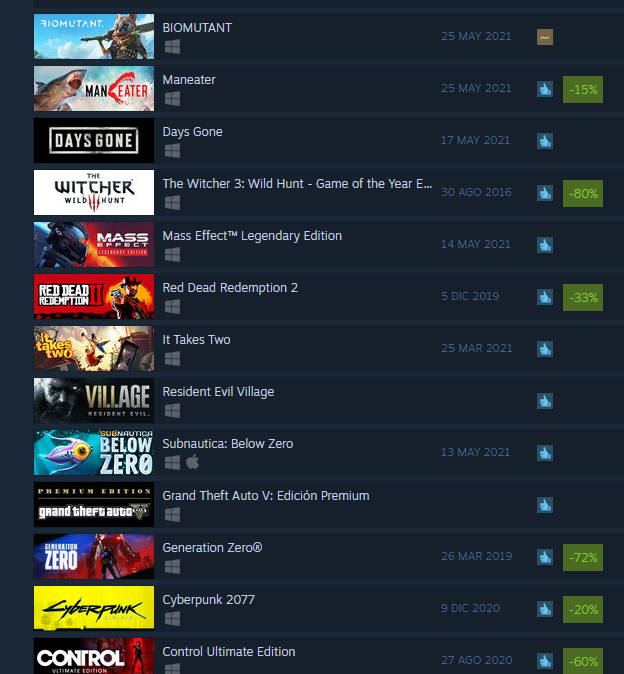The image size is (624, 674).
Task: Click the -33% badge for Red Dead Redemption 2
Action: pyautogui.click(x=583, y=297)
